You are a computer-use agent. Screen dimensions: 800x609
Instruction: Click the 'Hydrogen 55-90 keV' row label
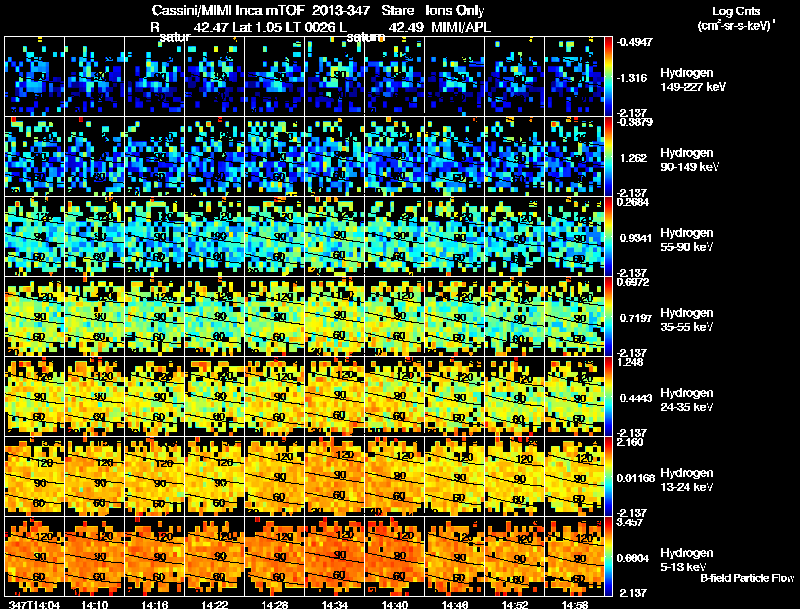(687, 240)
